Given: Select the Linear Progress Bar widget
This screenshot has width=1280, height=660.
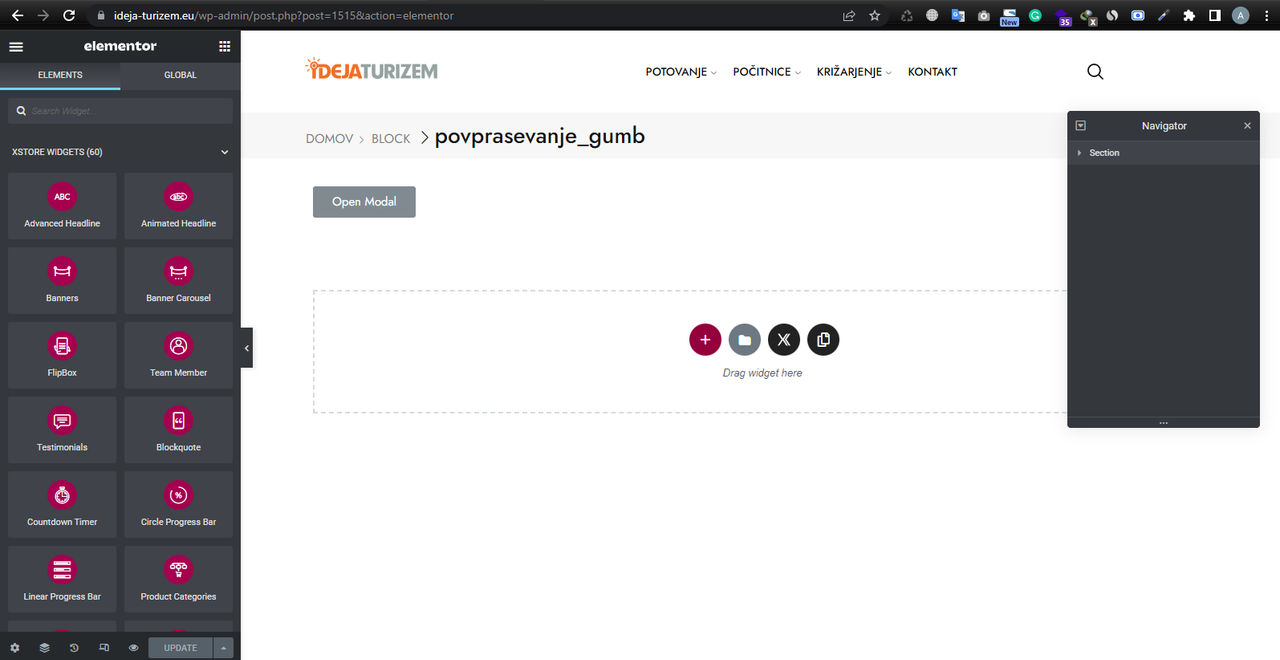Looking at the screenshot, I should [62, 579].
